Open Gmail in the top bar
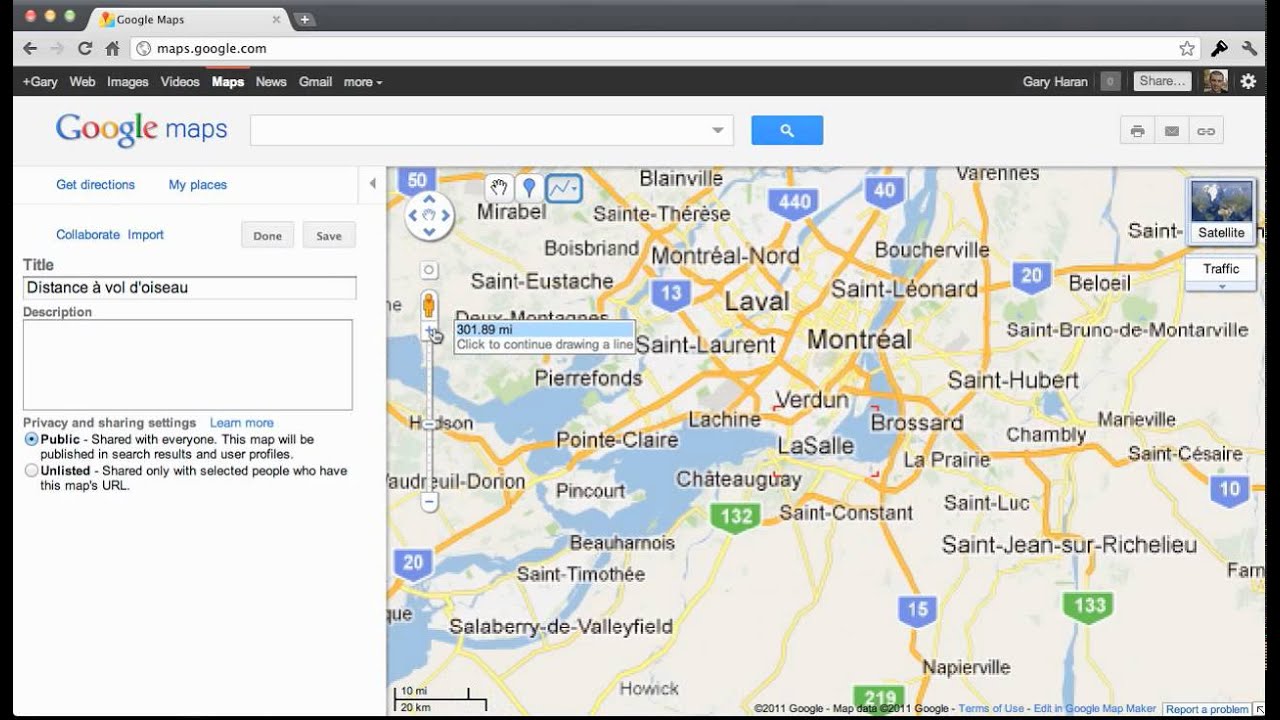The width and height of the screenshot is (1280, 720). (x=315, y=82)
